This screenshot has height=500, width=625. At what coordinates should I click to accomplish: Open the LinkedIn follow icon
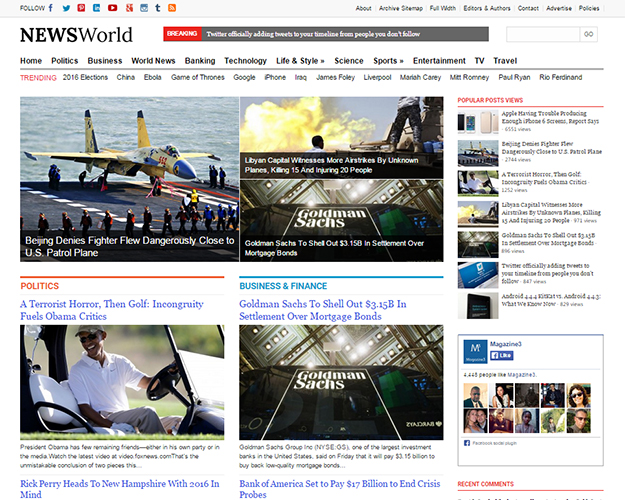[96, 8]
